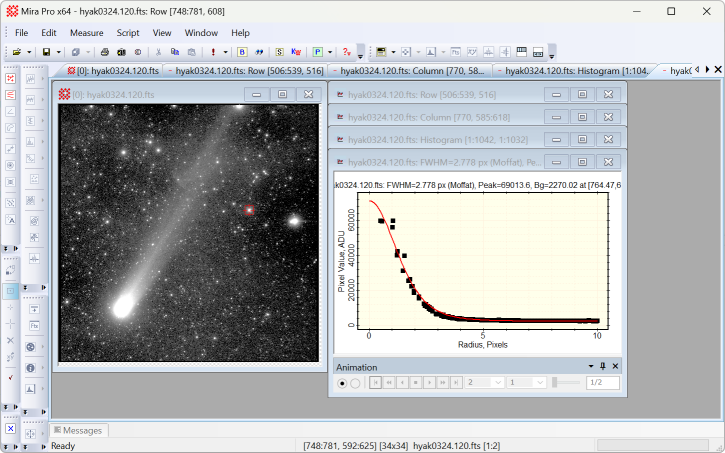The image size is (725, 453).
Task: Open the Messages panel tab
Action: pos(82,430)
